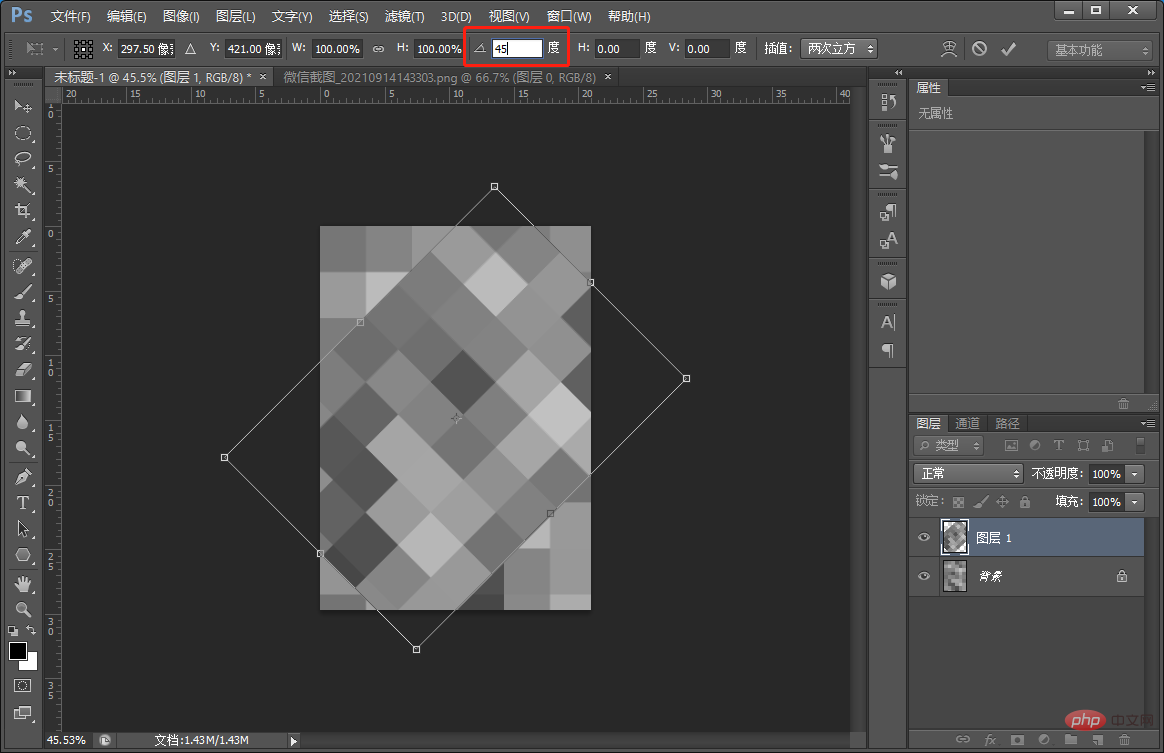Select the Horizontal Type tool
The height and width of the screenshot is (753, 1164).
(x=23, y=503)
